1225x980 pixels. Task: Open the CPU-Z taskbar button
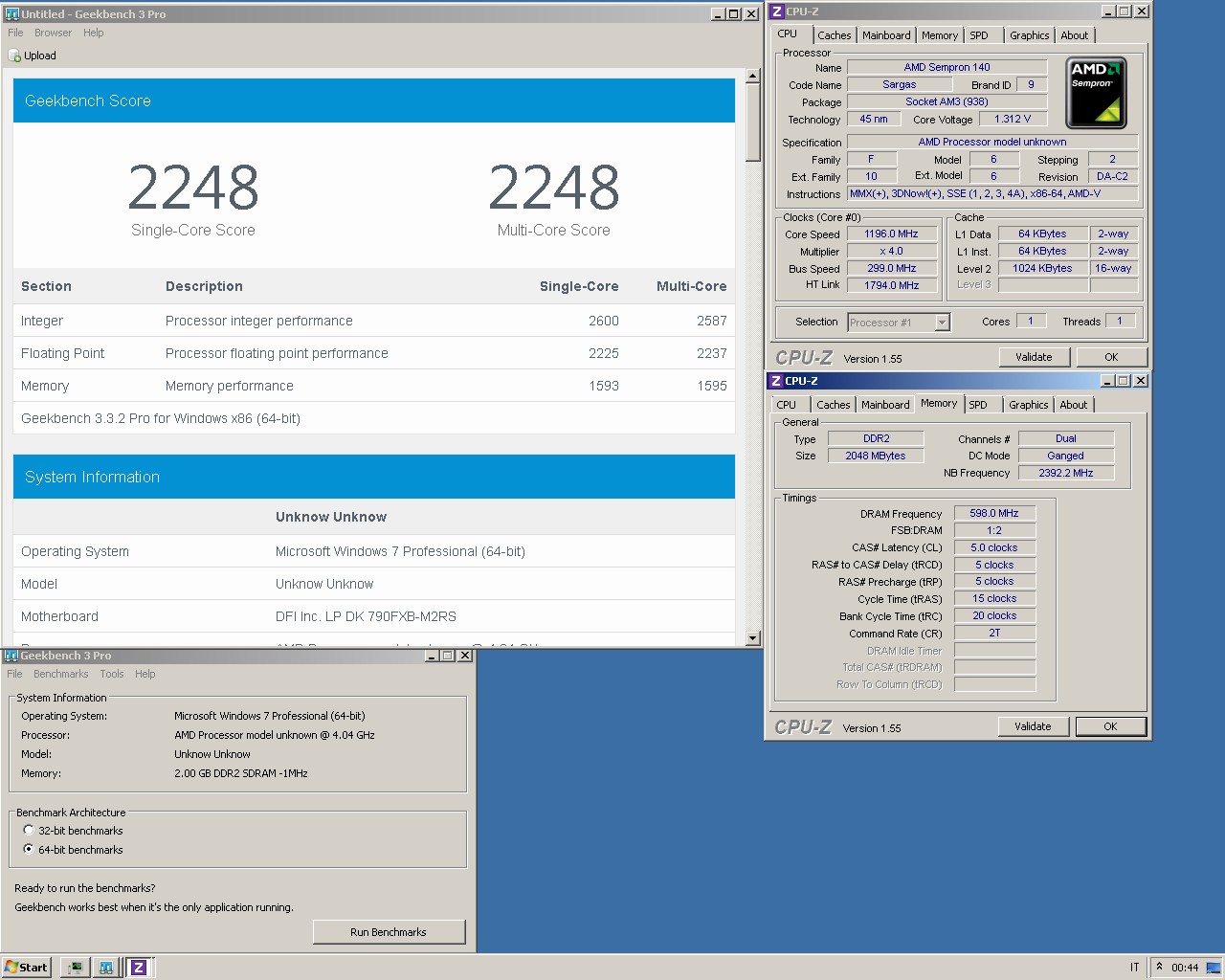click(x=139, y=967)
